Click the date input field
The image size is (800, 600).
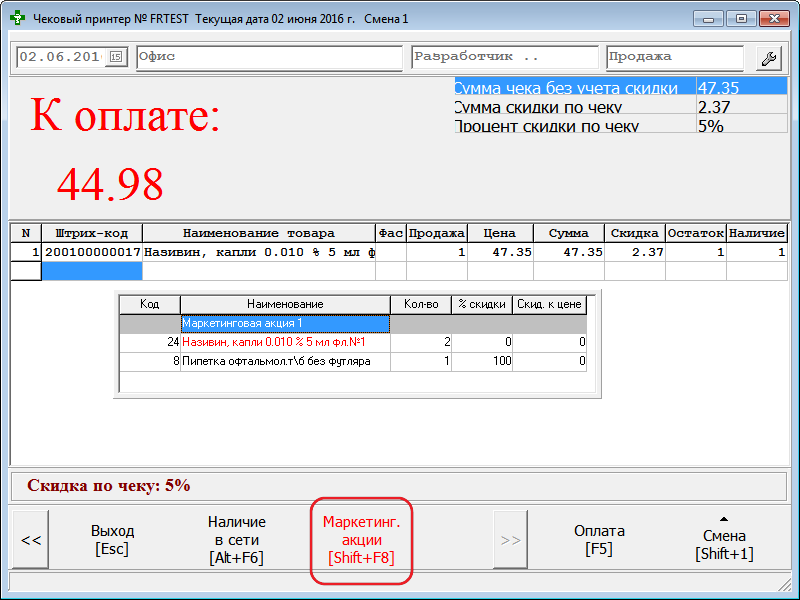pyautogui.click(x=60, y=58)
